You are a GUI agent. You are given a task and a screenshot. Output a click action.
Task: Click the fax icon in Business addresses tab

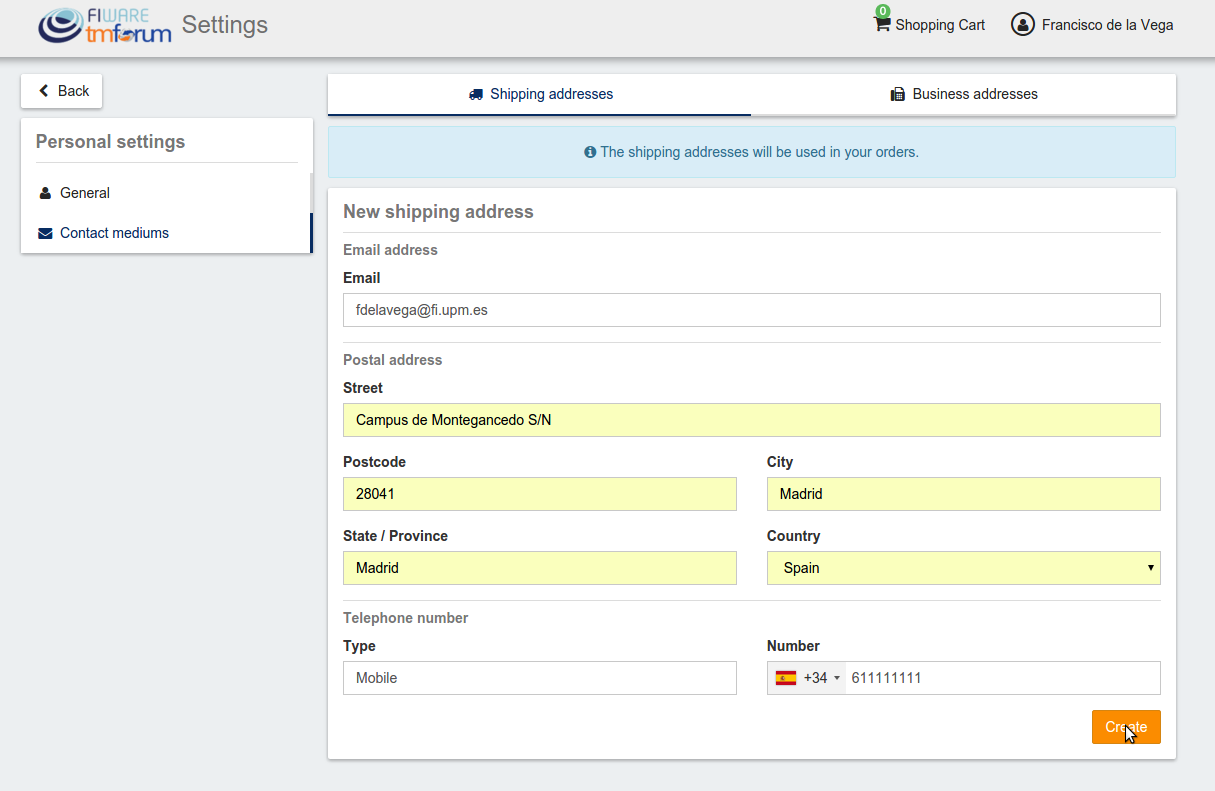[898, 94]
